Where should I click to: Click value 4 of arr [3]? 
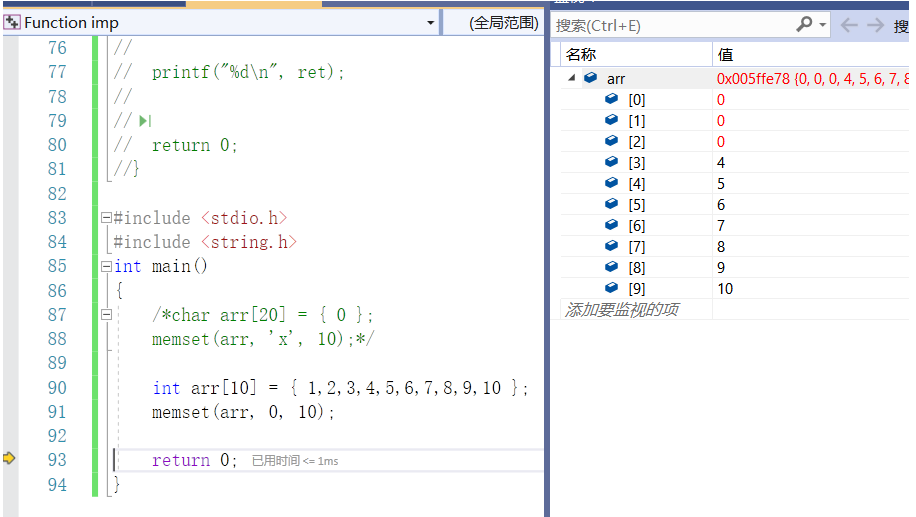click(x=721, y=162)
